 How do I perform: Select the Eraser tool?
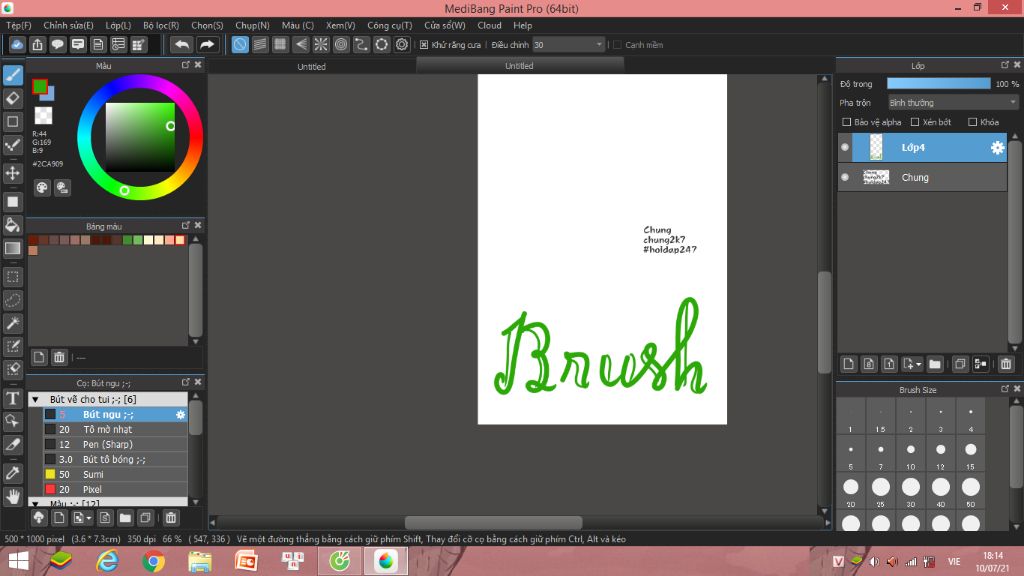12,99
